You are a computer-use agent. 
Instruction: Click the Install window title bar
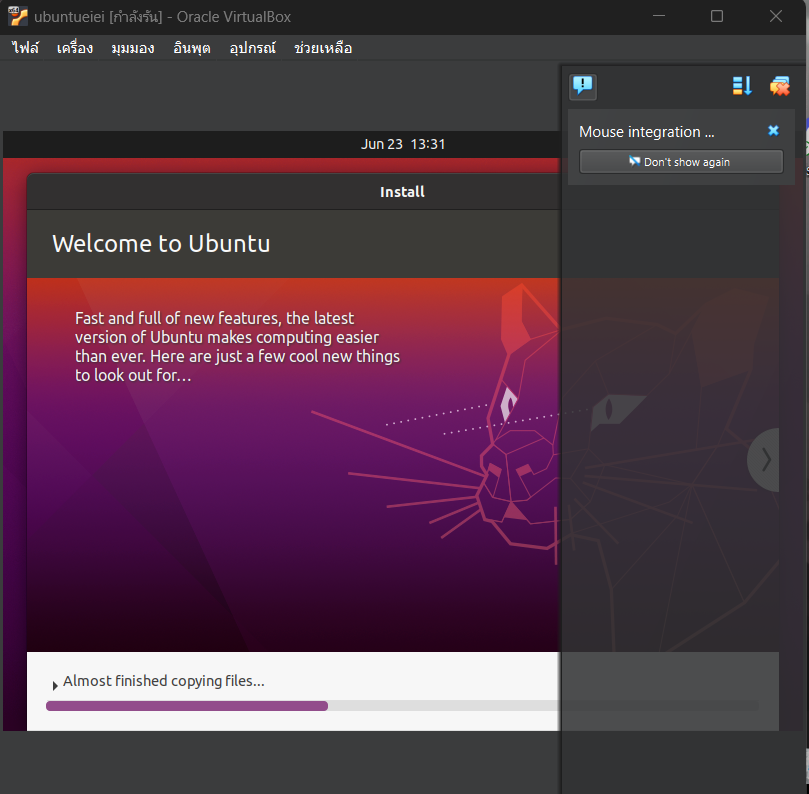[x=300, y=192]
